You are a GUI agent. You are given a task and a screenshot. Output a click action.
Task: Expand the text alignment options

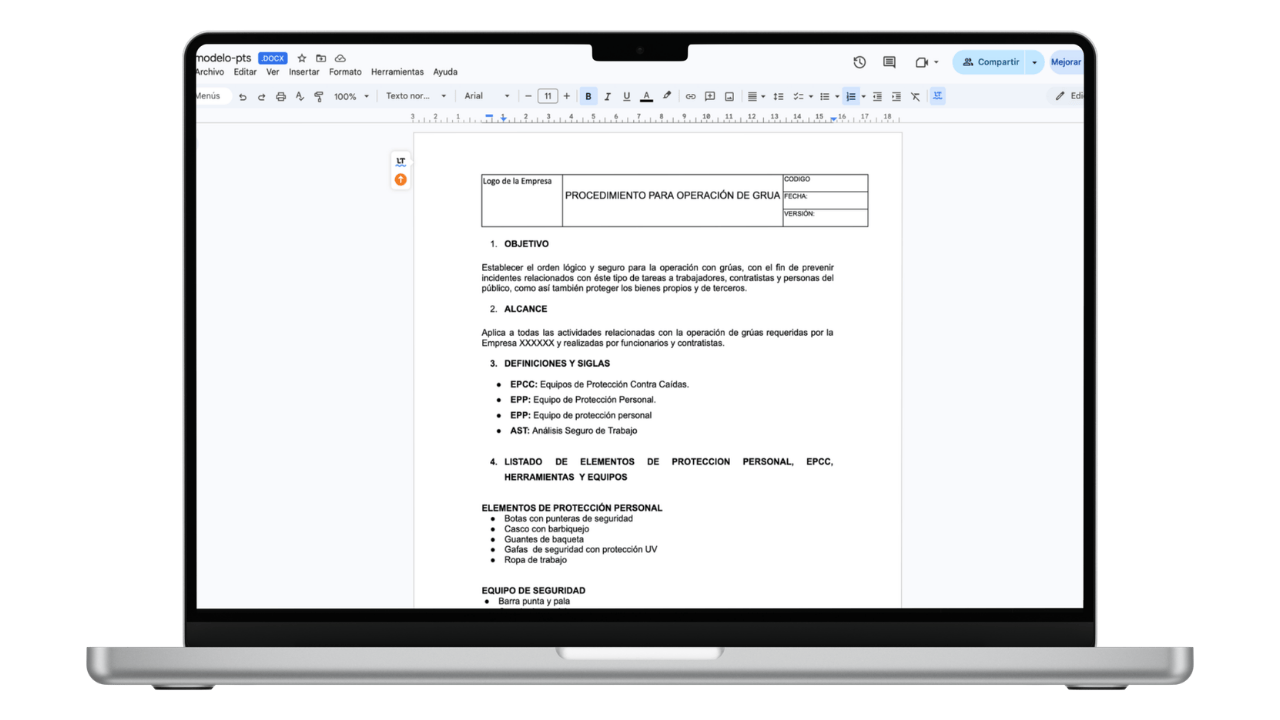pos(761,96)
